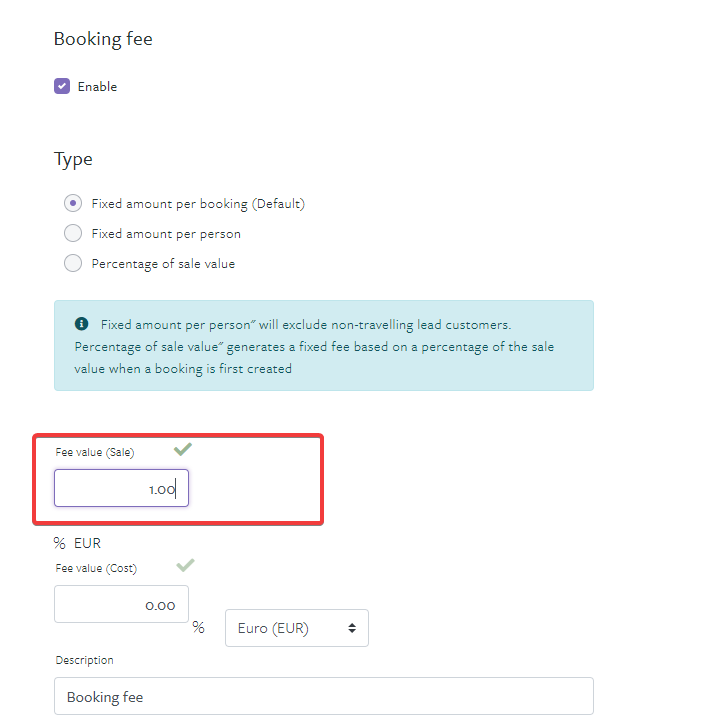Click the Fee value (Sale) label
The height and width of the screenshot is (727, 724).
click(x=95, y=452)
